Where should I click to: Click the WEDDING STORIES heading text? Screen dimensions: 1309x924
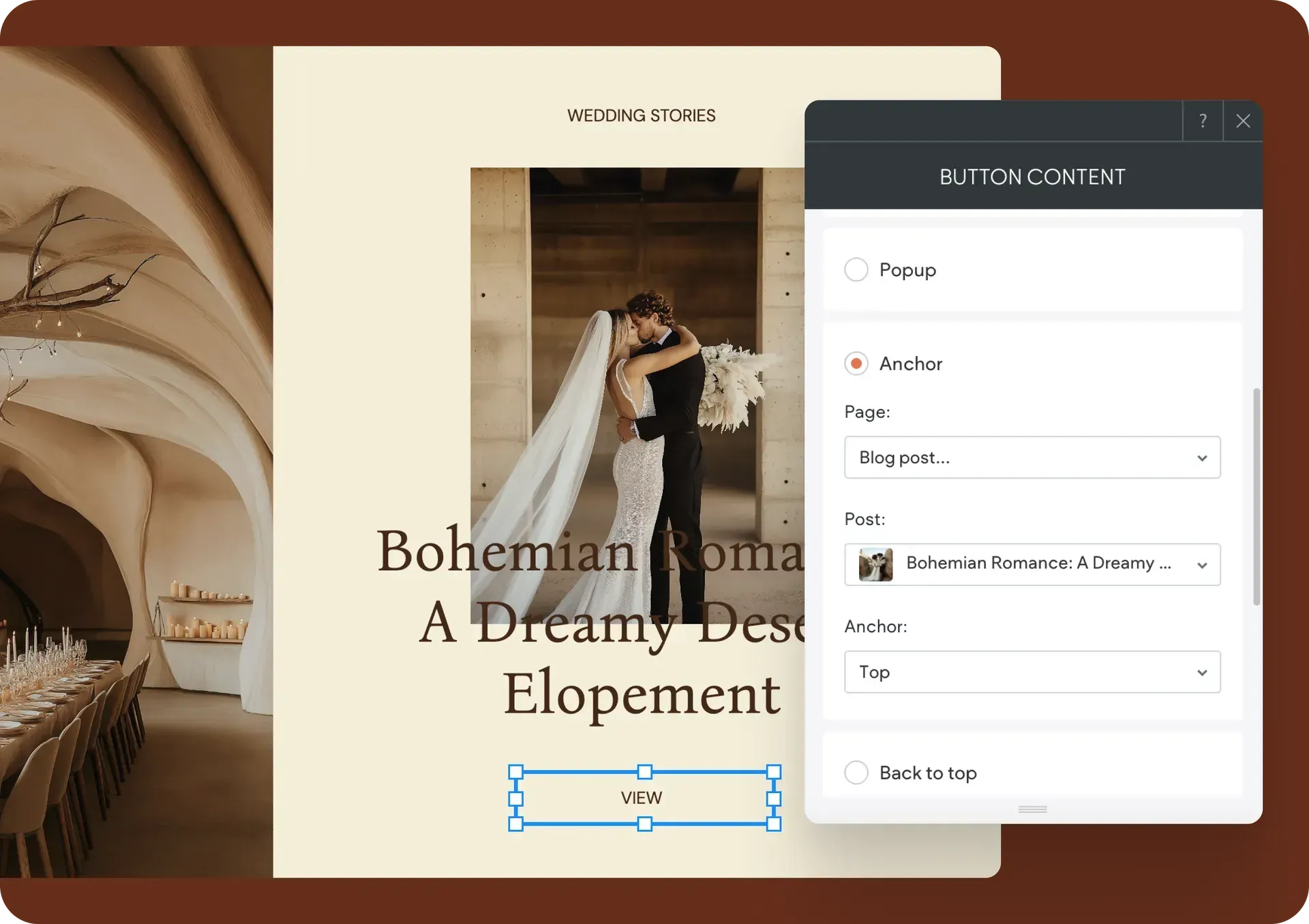click(641, 116)
